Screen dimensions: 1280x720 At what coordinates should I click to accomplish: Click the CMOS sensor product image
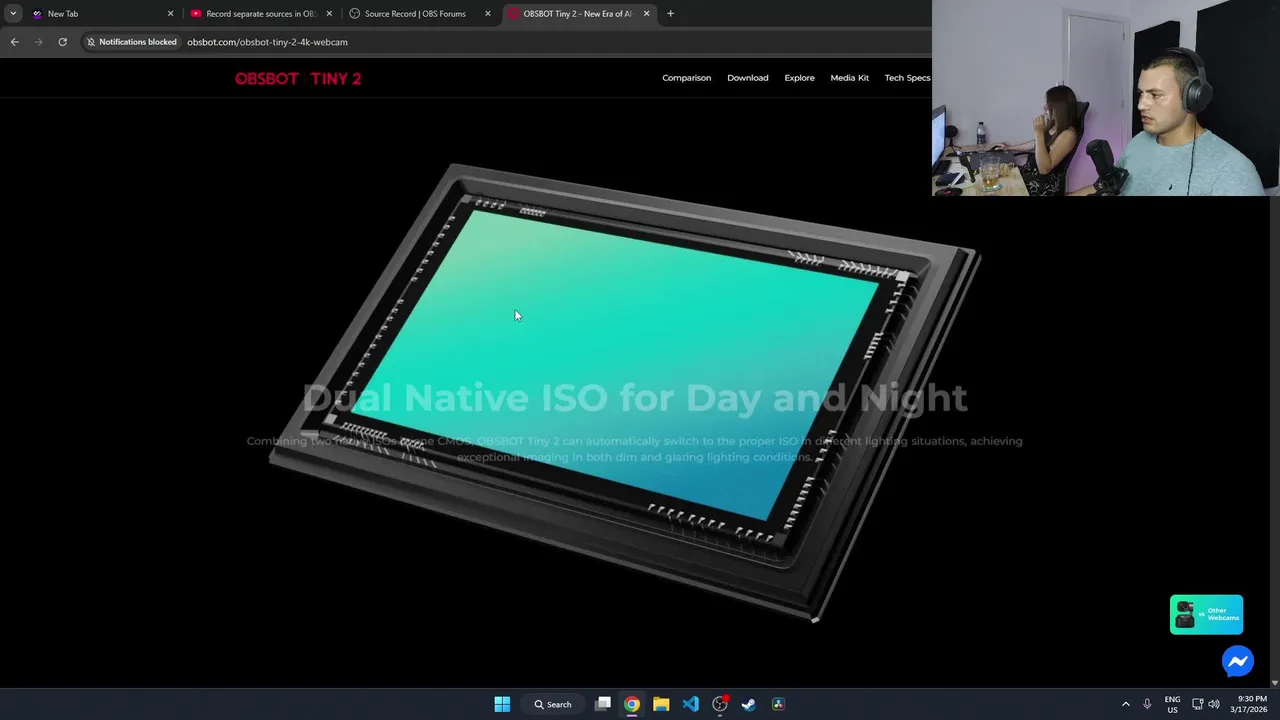(625, 392)
